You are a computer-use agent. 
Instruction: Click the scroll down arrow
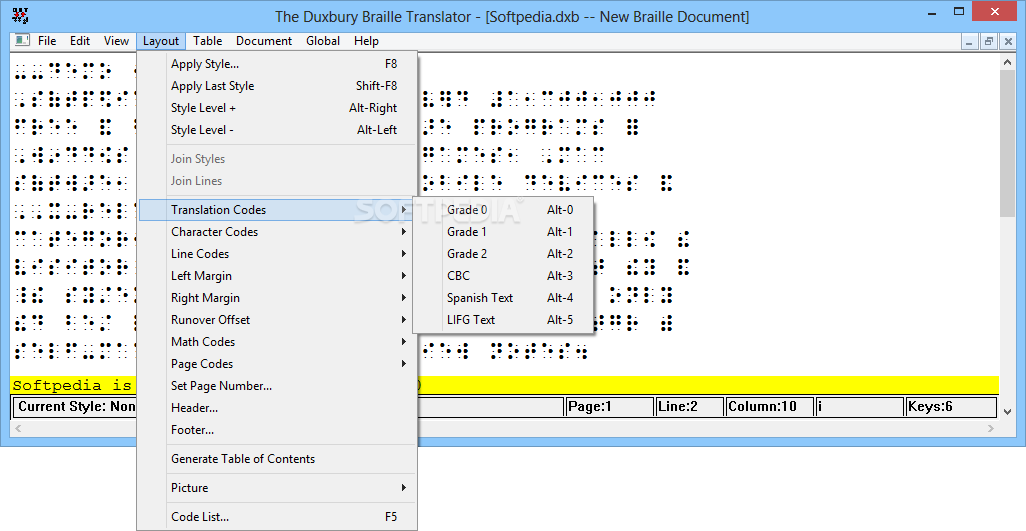click(1008, 411)
